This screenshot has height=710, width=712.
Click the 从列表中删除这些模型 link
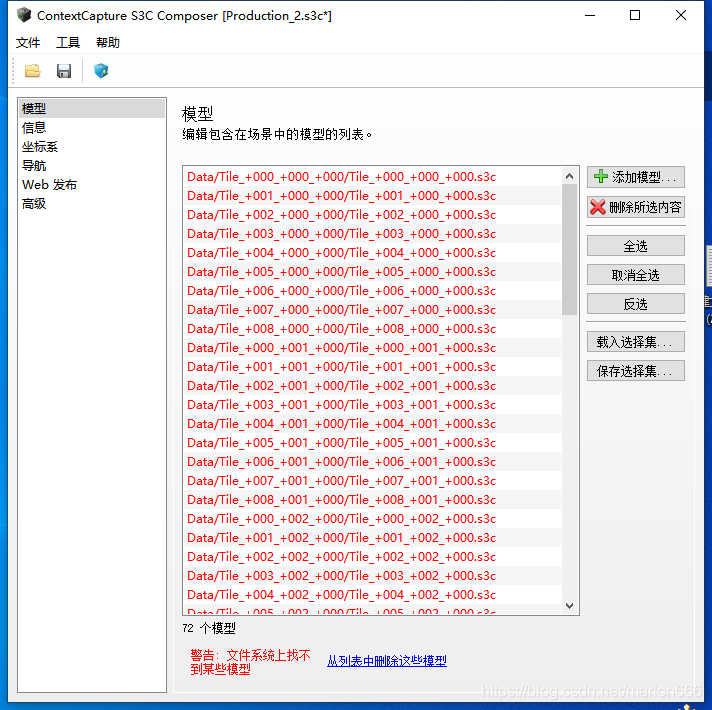386,661
